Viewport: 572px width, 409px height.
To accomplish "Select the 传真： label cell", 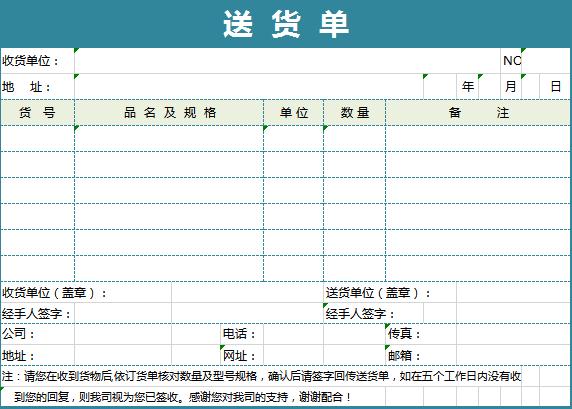I will (421, 334).
